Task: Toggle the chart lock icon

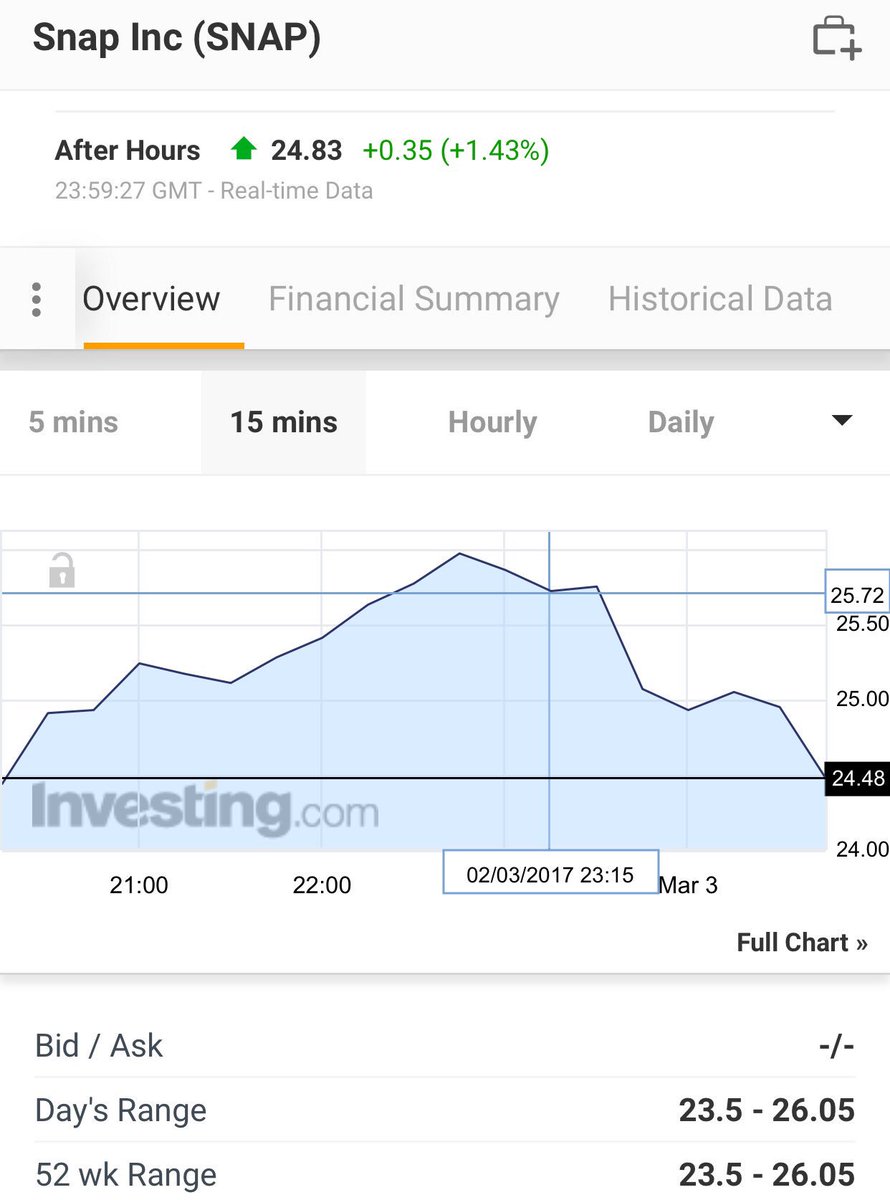Action: (x=62, y=570)
